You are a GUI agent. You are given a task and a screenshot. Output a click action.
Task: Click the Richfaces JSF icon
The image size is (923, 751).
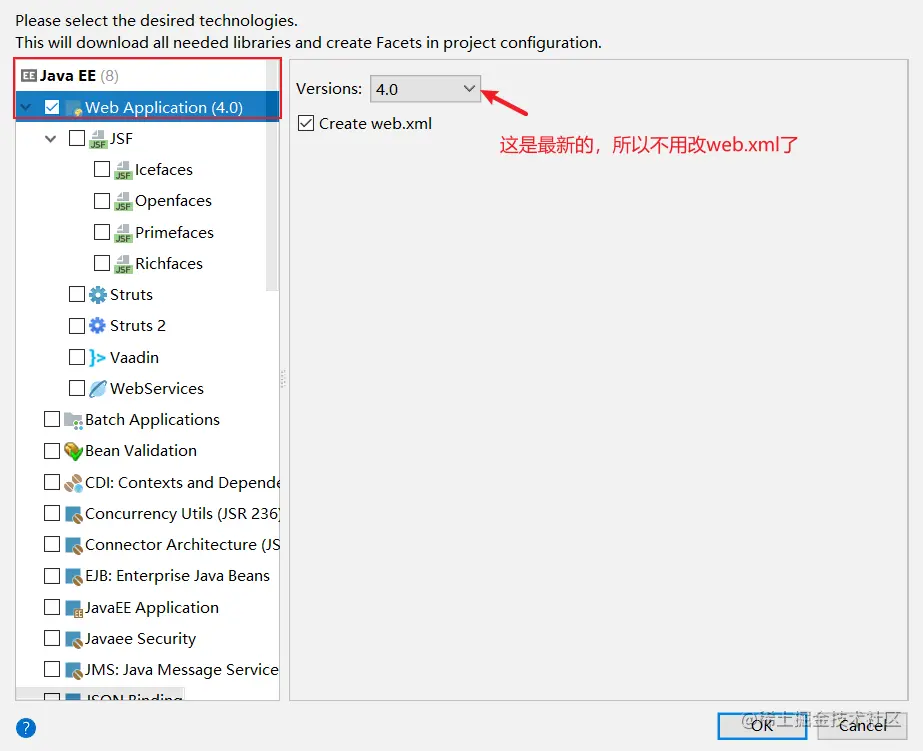point(122,264)
